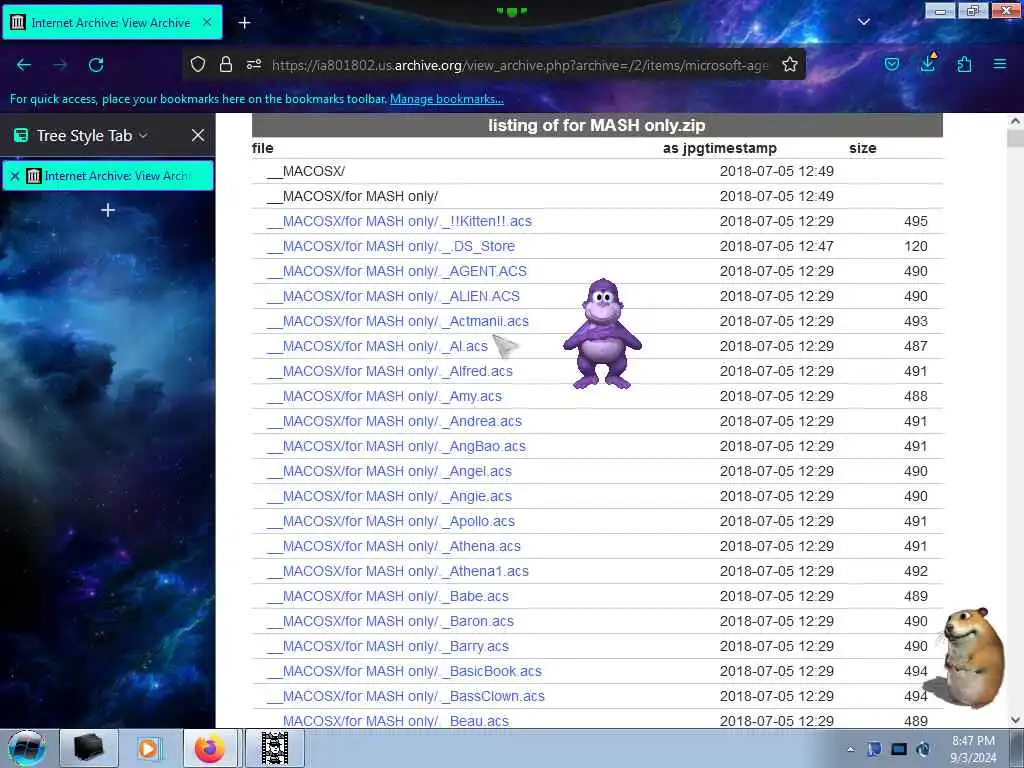This screenshot has height=768, width=1024.
Task: Open the ._Angel.acs file link
Action: [x=389, y=472]
